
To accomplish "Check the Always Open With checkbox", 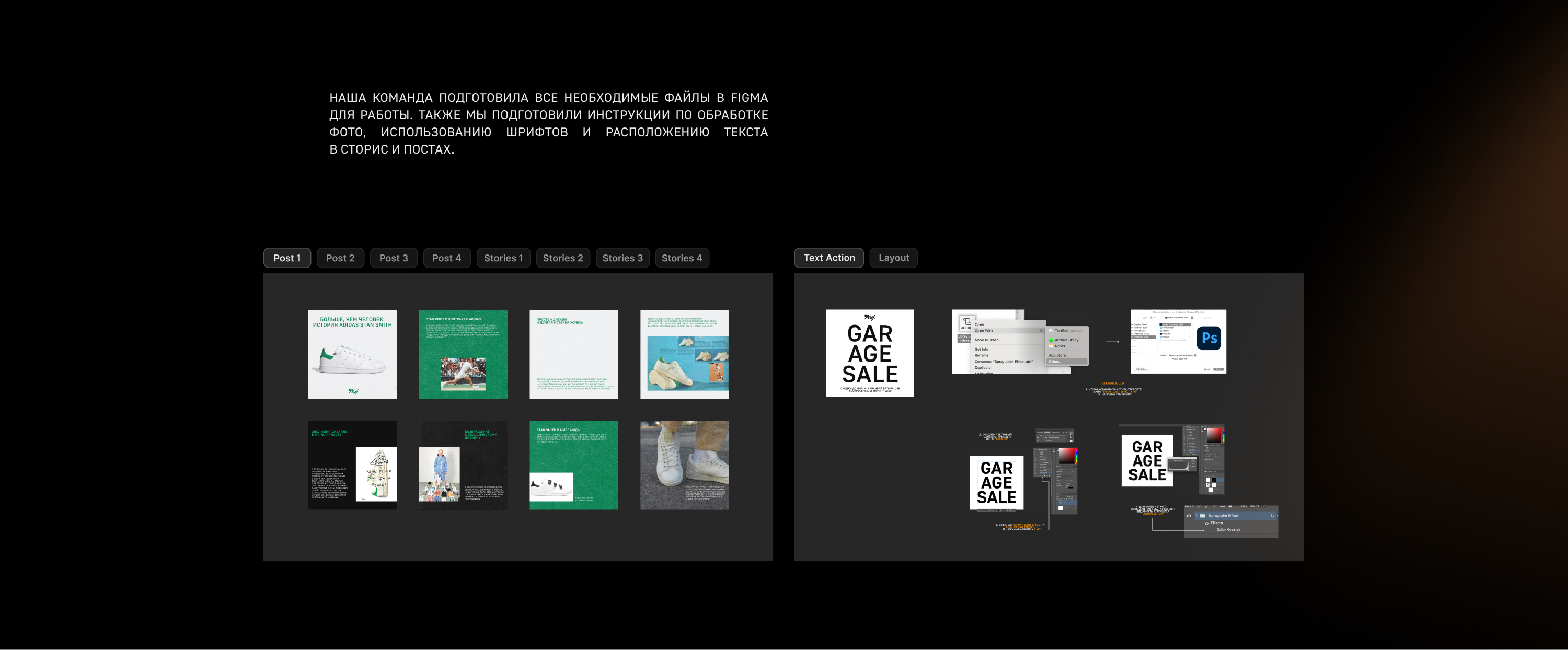I will click(1171, 359).
